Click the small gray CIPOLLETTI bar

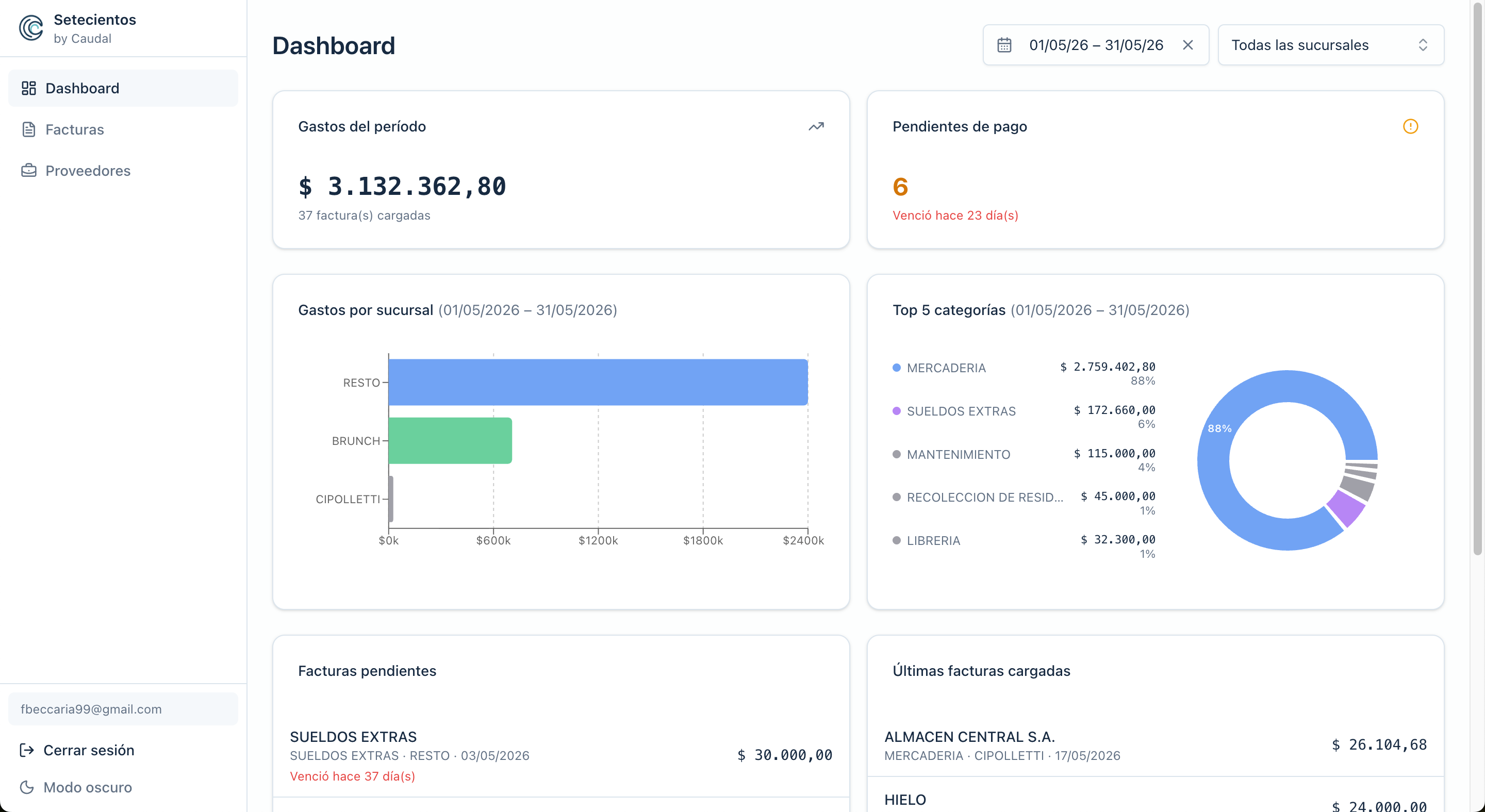[x=391, y=499]
